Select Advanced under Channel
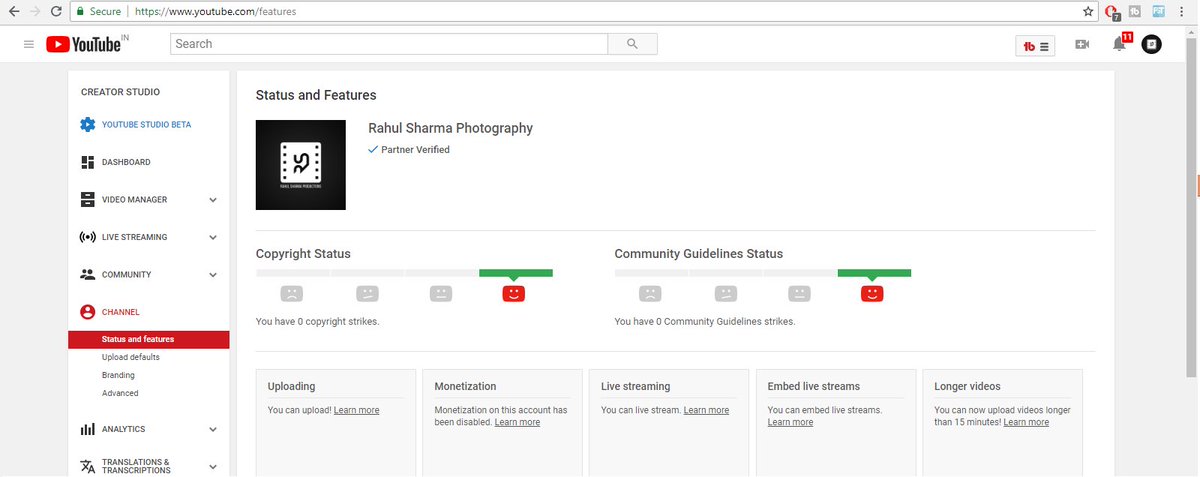The image size is (1200, 477). 120,393
